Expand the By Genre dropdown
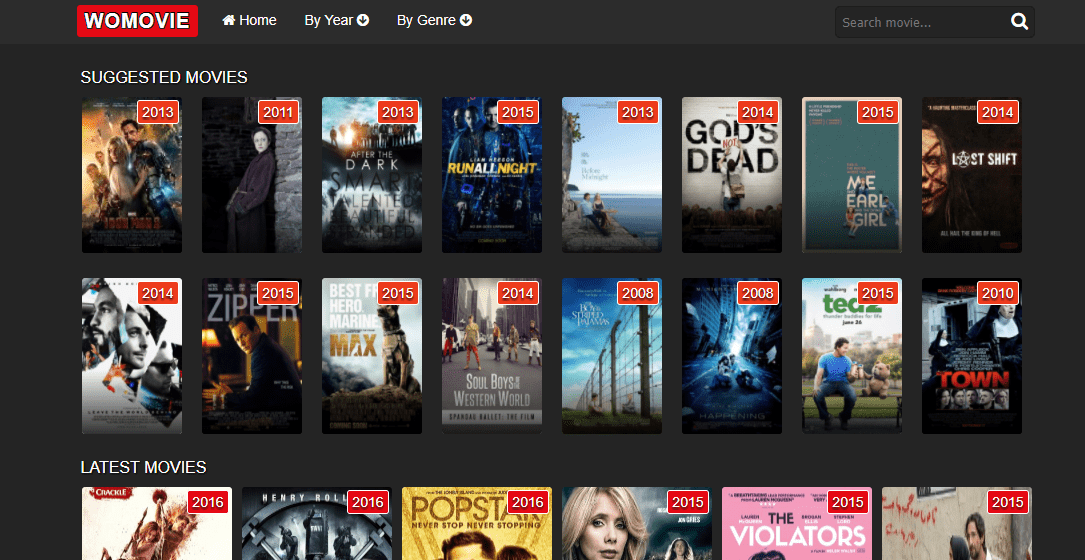The height and width of the screenshot is (560, 1085). pyautogui.click(x=435, y=21)
